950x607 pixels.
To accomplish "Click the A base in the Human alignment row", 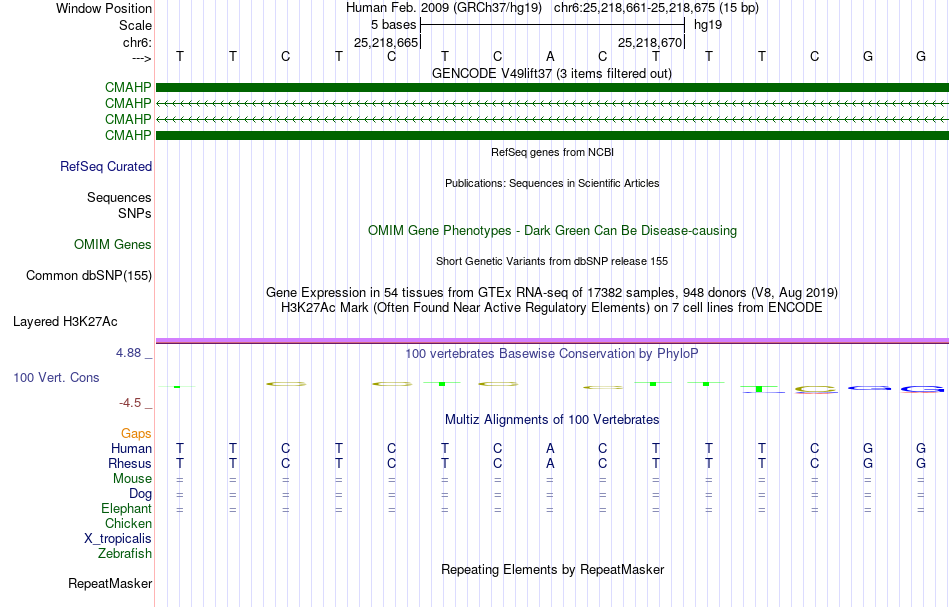I will pos(550,448).
